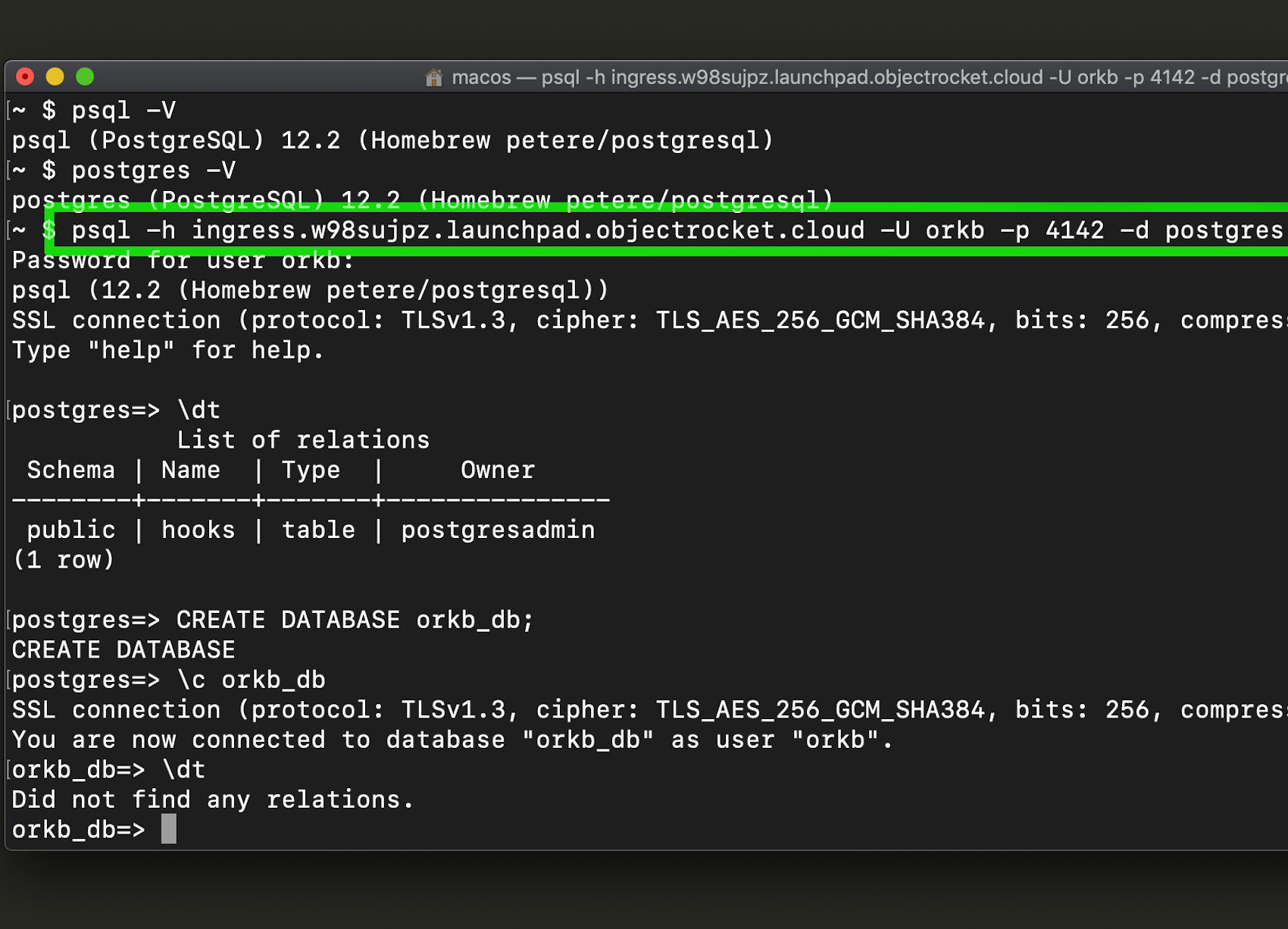Click the blinking terminal cursor
The height and width of the screenshot is (929, 1288).
click(168, 829)
